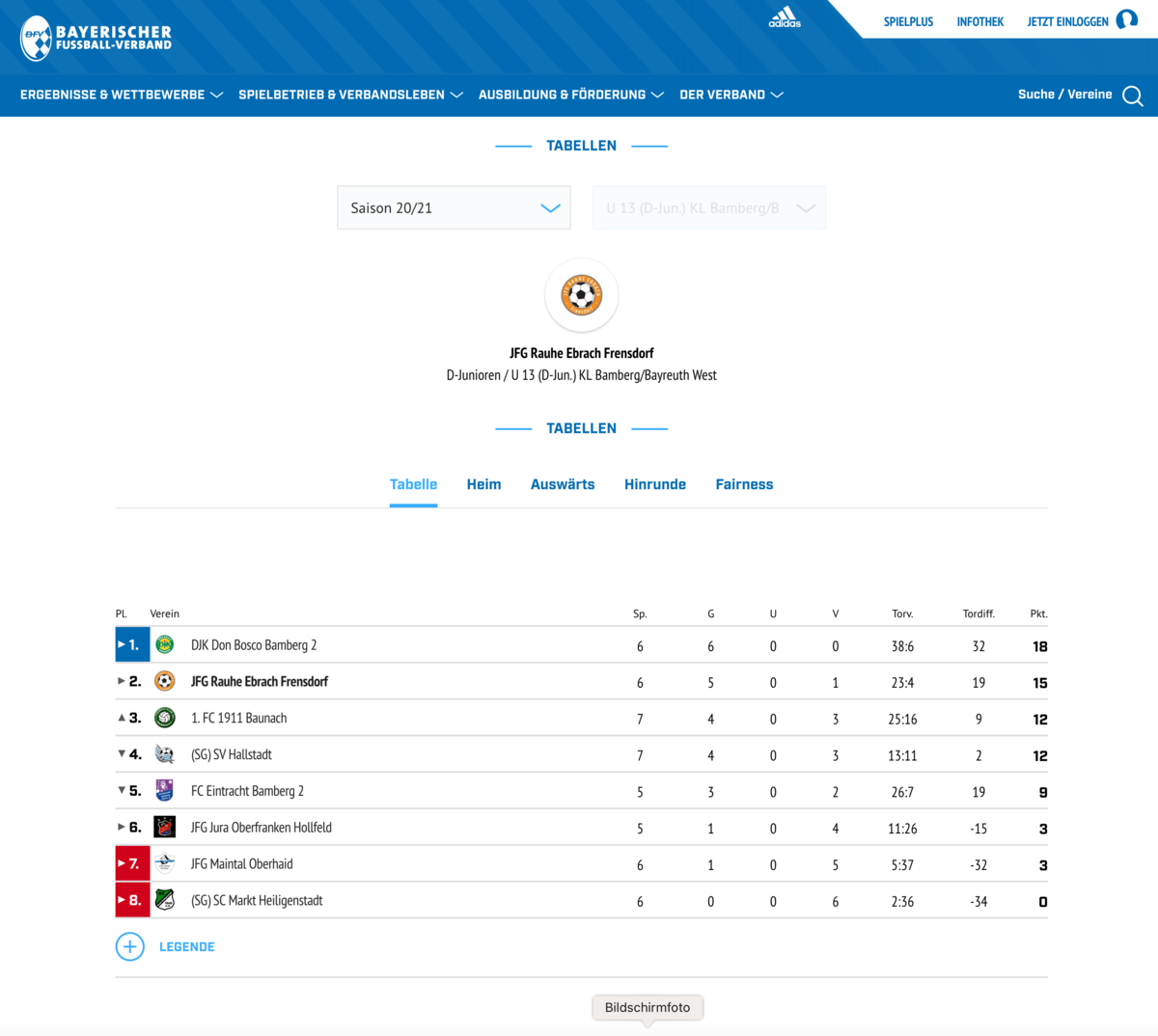Viewport: 1158px width, 1036px height.
Task: Open the search magnifier icon
Action: [x=1133, y=95]
